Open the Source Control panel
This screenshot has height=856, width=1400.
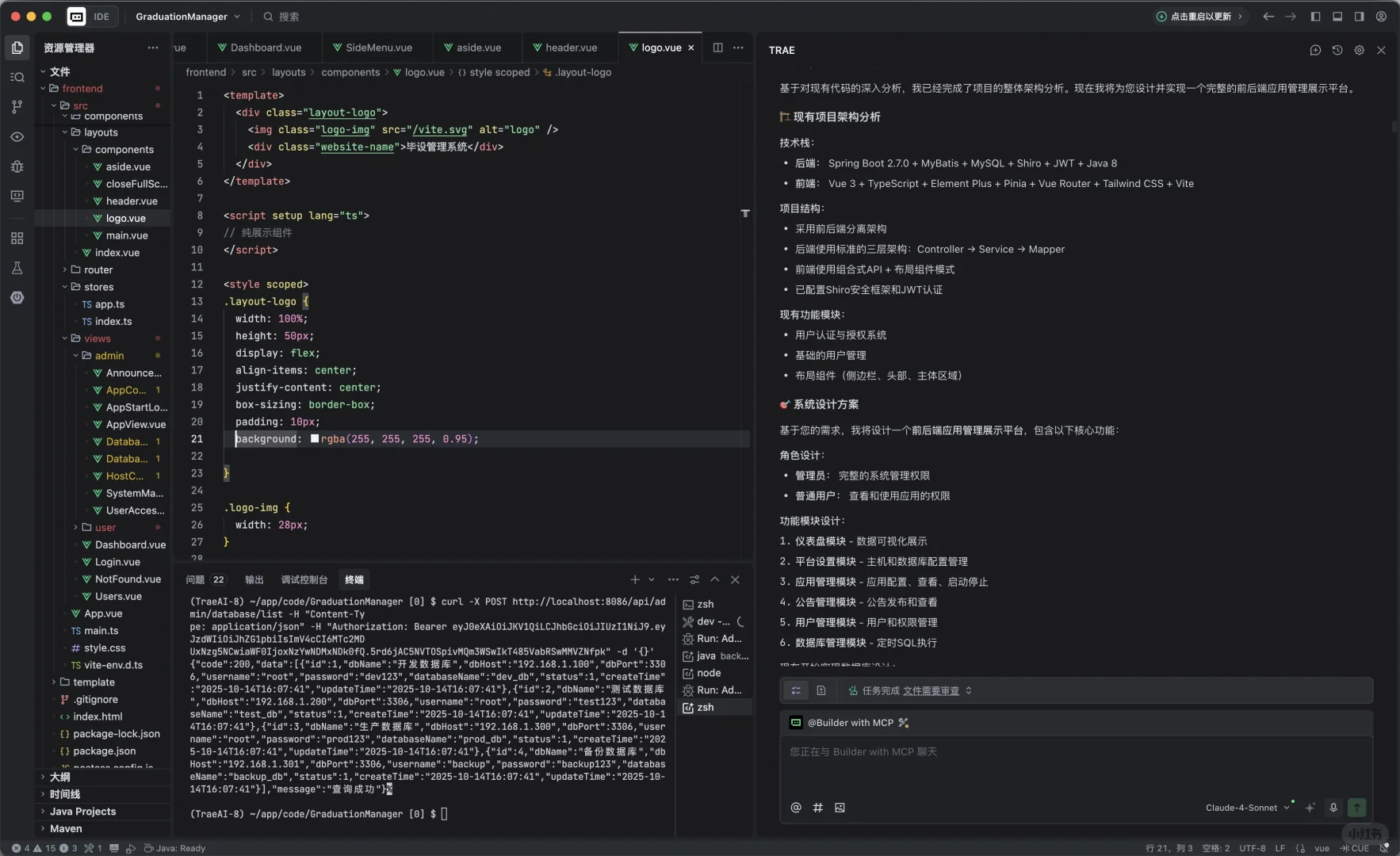(x=17, y=107)
